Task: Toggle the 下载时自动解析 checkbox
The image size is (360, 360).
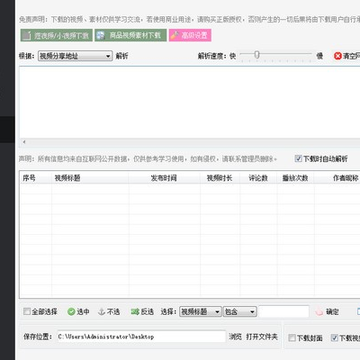Action: click(298, 159)
